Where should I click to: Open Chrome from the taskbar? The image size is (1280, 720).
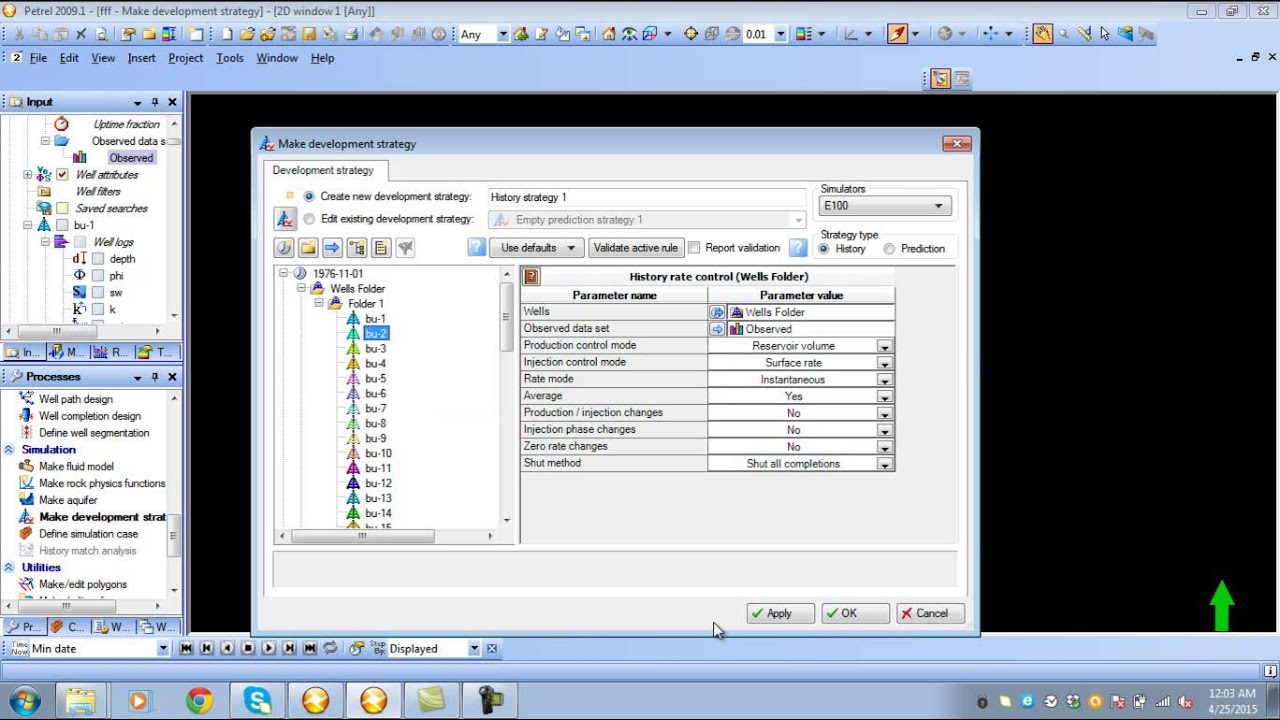199,701
